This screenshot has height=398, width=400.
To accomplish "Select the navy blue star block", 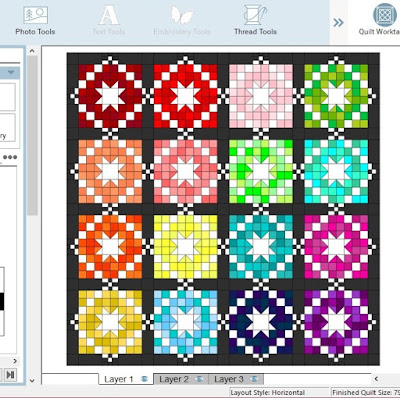I will coord(261,322).
